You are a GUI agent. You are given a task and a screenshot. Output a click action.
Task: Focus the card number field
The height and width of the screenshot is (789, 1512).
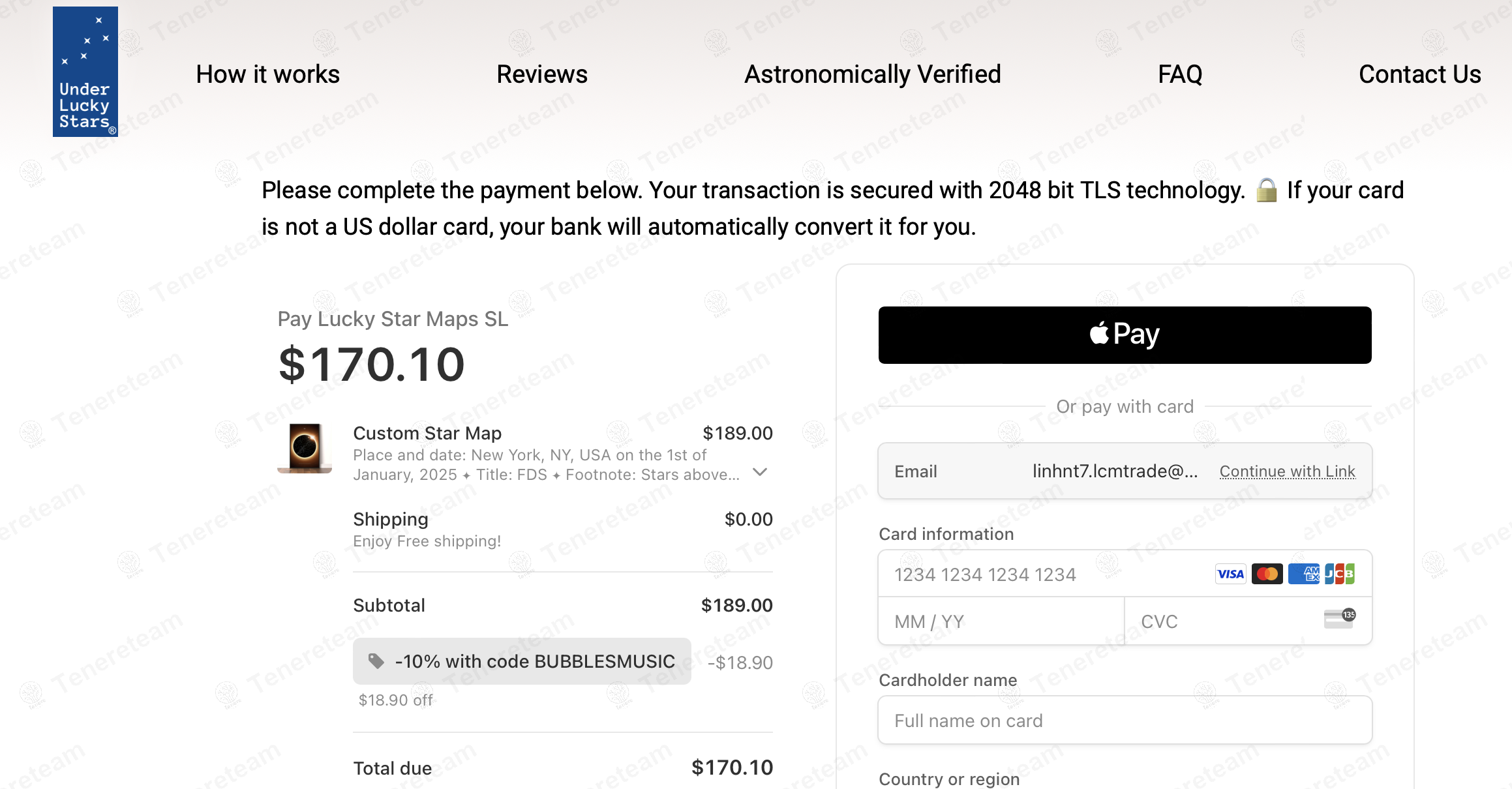click(x=1044, y=574)
